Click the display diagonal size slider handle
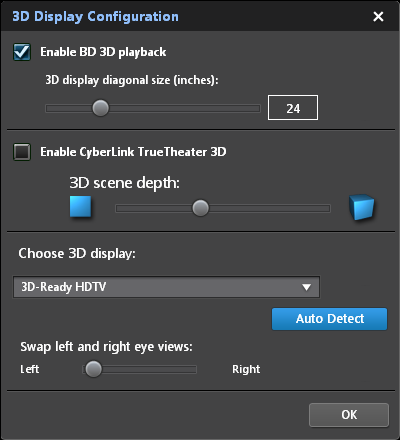This screenshot has height=440, width=400. [x=100, y=108]
